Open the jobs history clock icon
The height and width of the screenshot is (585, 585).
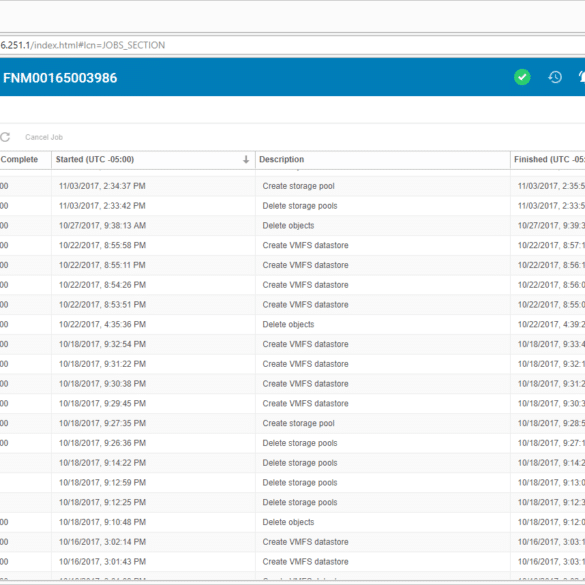tap(555, 77)
